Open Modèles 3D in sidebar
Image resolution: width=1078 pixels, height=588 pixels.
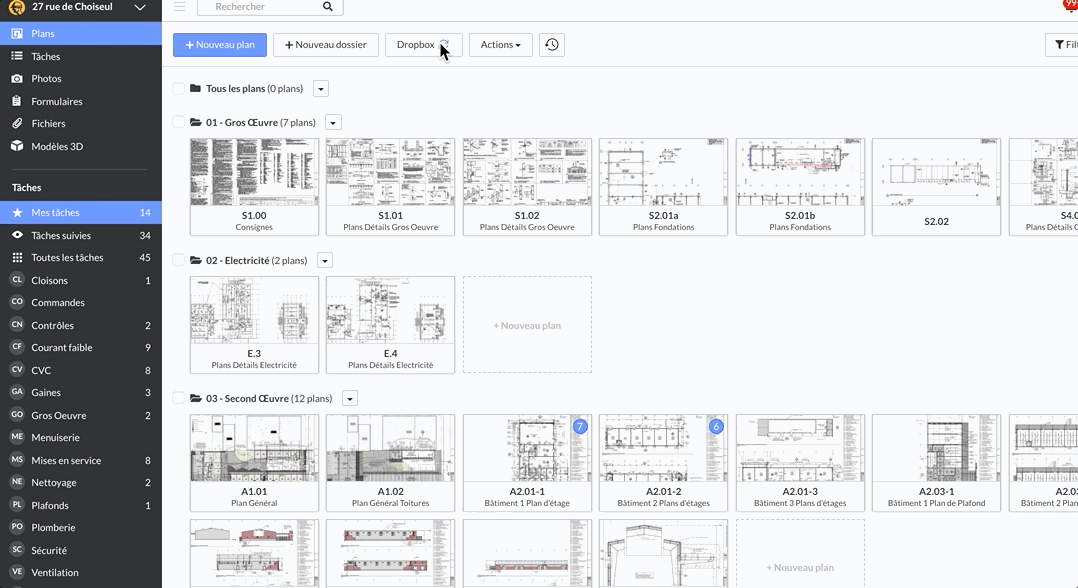pyautogui.click(x=57, y=146)
